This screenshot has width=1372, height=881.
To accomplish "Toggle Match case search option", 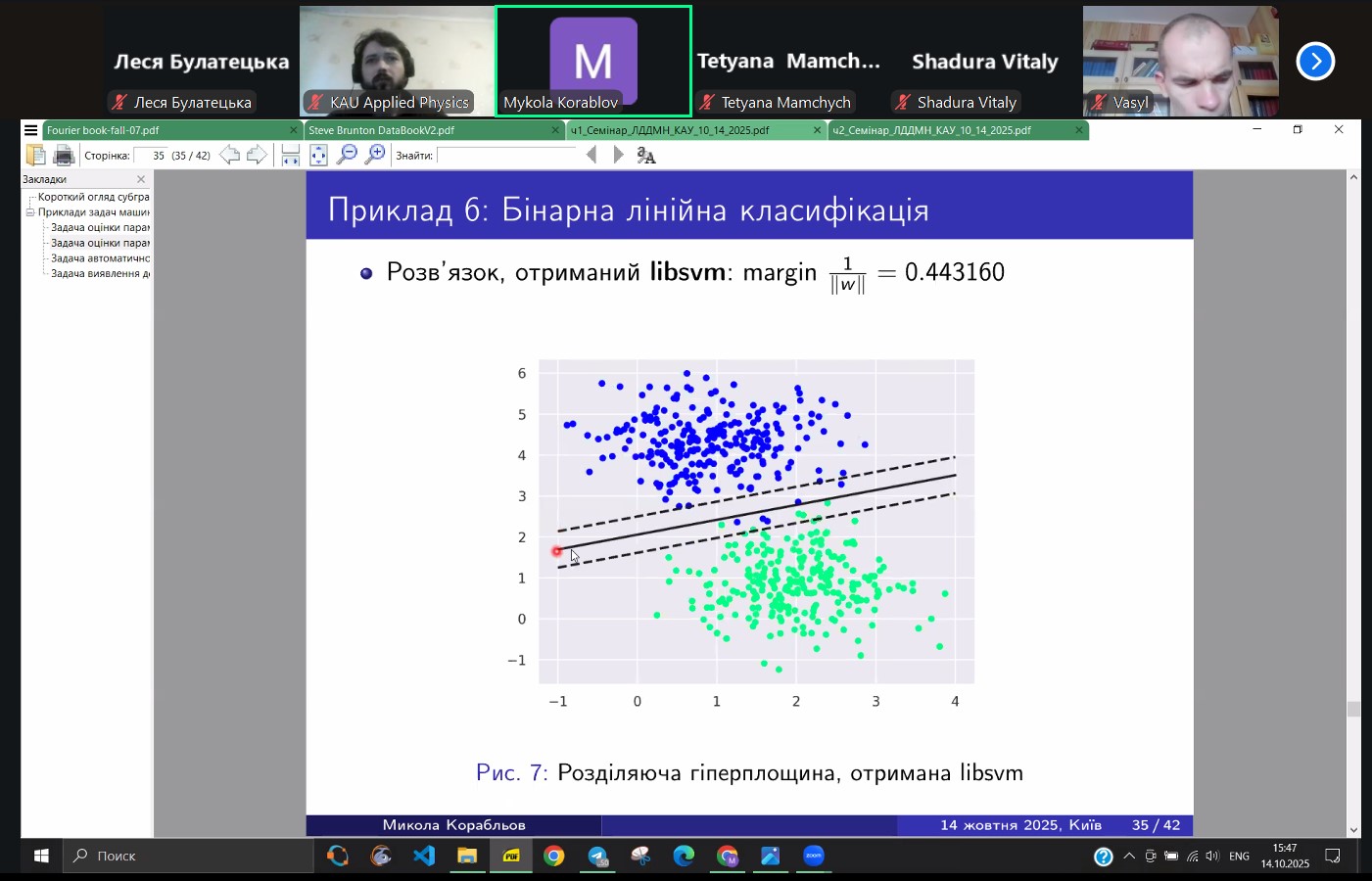I will 646,155.
